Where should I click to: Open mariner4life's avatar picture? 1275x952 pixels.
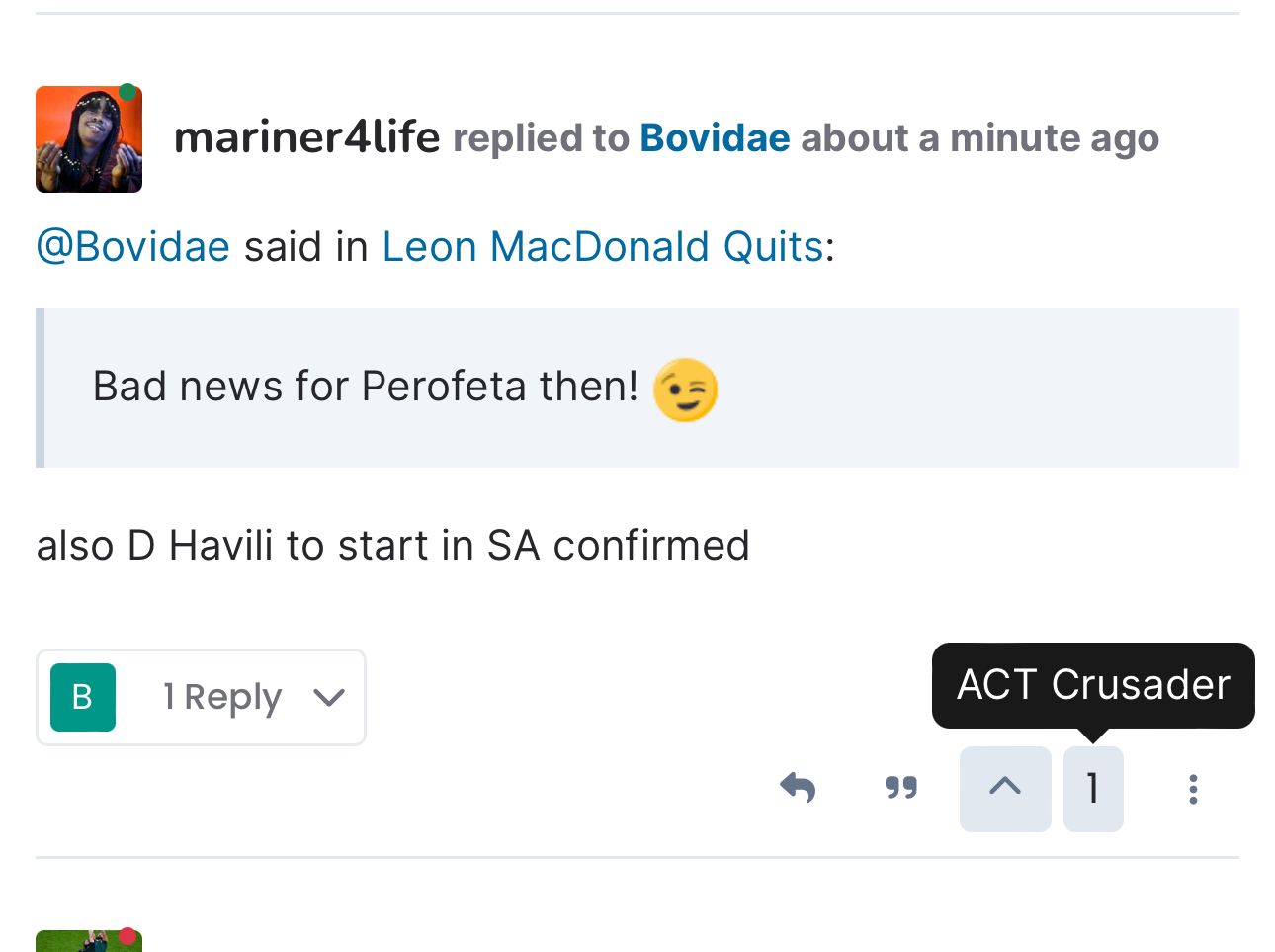(x=88, y=139)
